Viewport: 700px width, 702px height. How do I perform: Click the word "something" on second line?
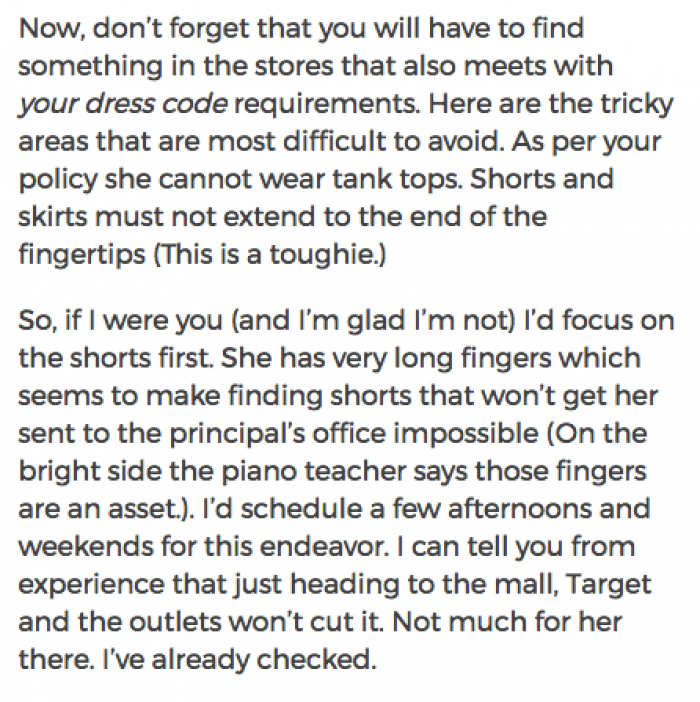[90, 66]
